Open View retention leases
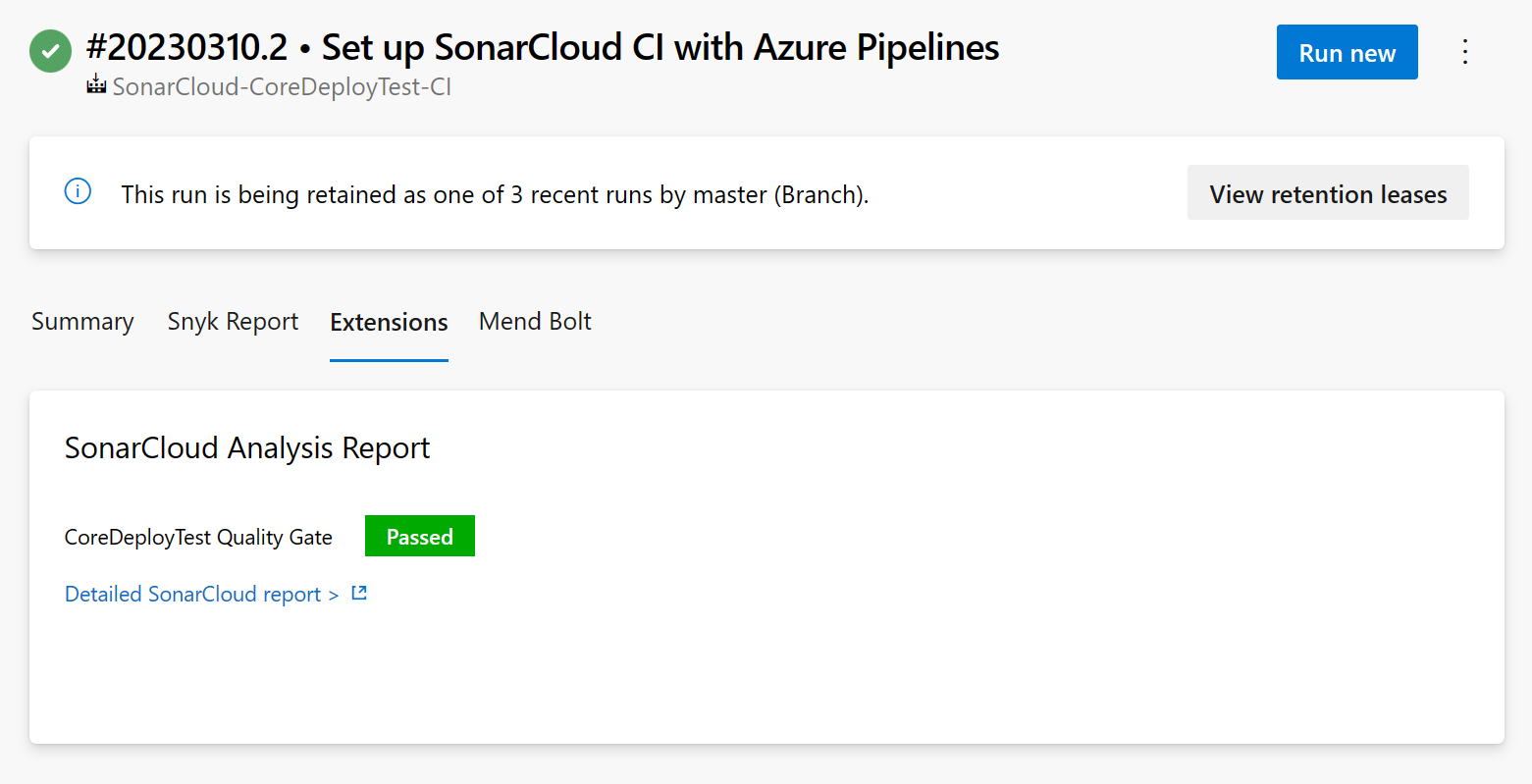1532x784 pixels. [x=1328, y=193]
